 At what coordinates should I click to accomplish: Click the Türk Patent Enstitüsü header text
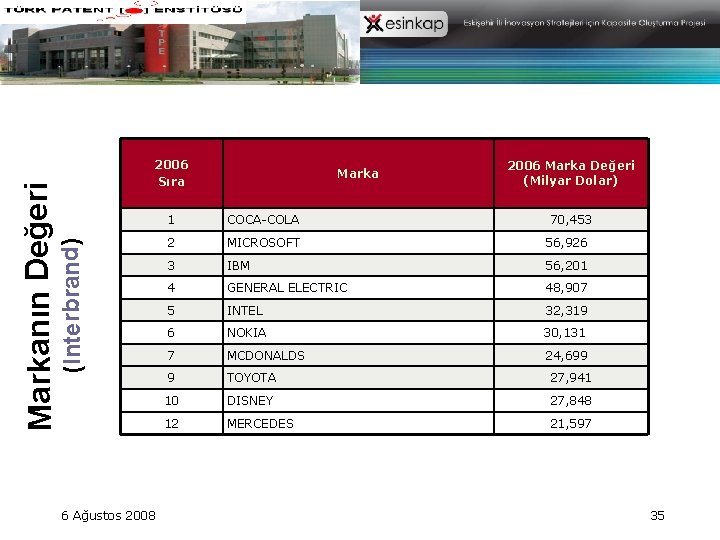(123, 9)
